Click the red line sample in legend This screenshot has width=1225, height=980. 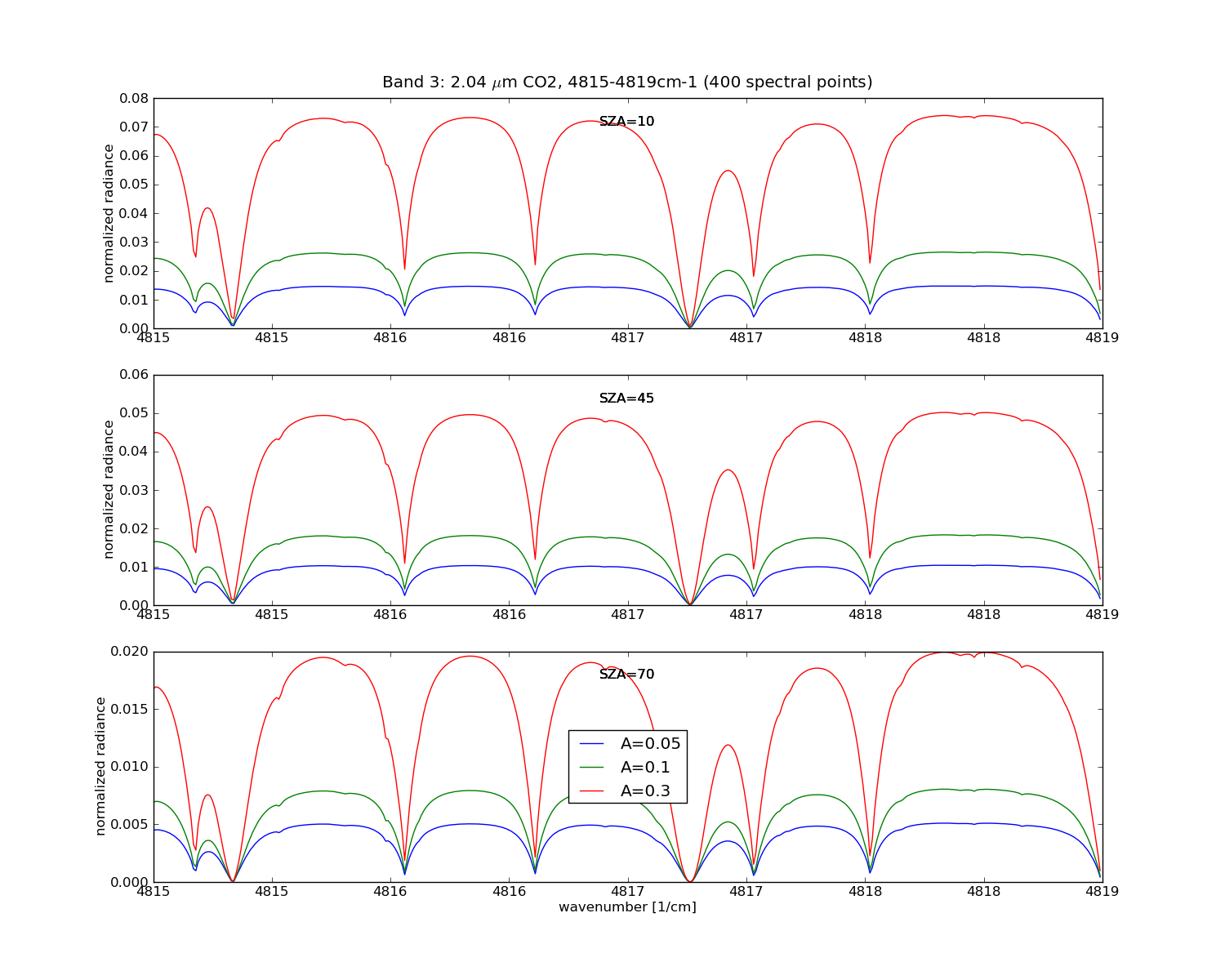point(591,791)
